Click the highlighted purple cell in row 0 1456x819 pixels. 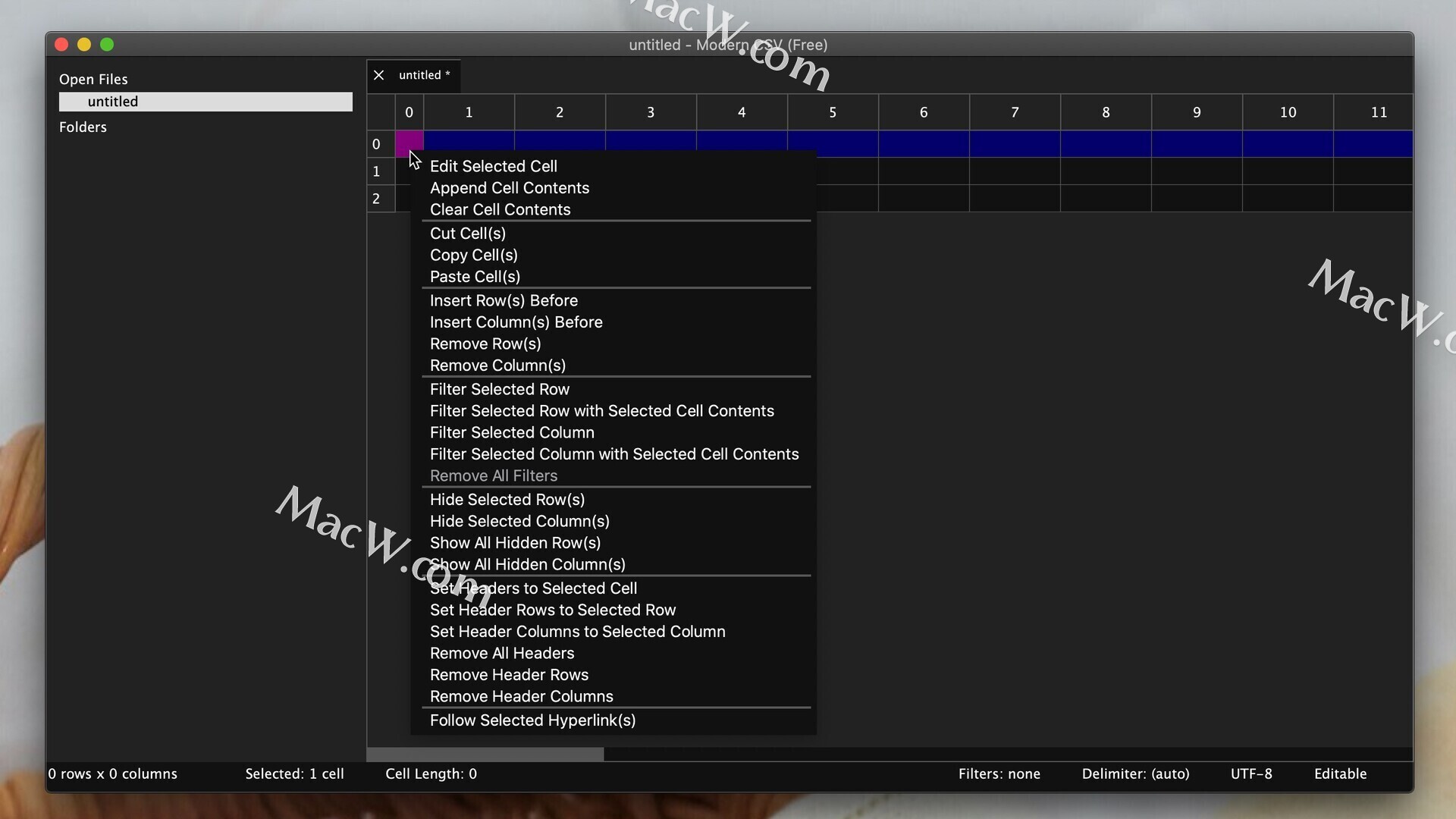[409, 144]
